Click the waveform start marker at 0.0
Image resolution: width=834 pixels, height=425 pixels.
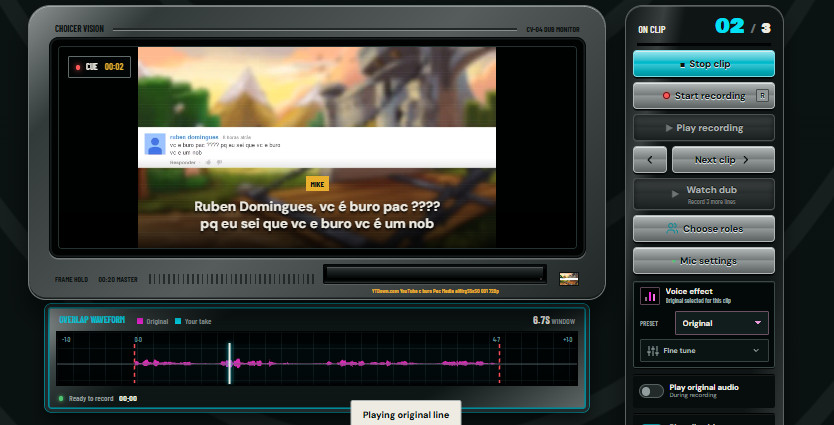coord(135,363)
